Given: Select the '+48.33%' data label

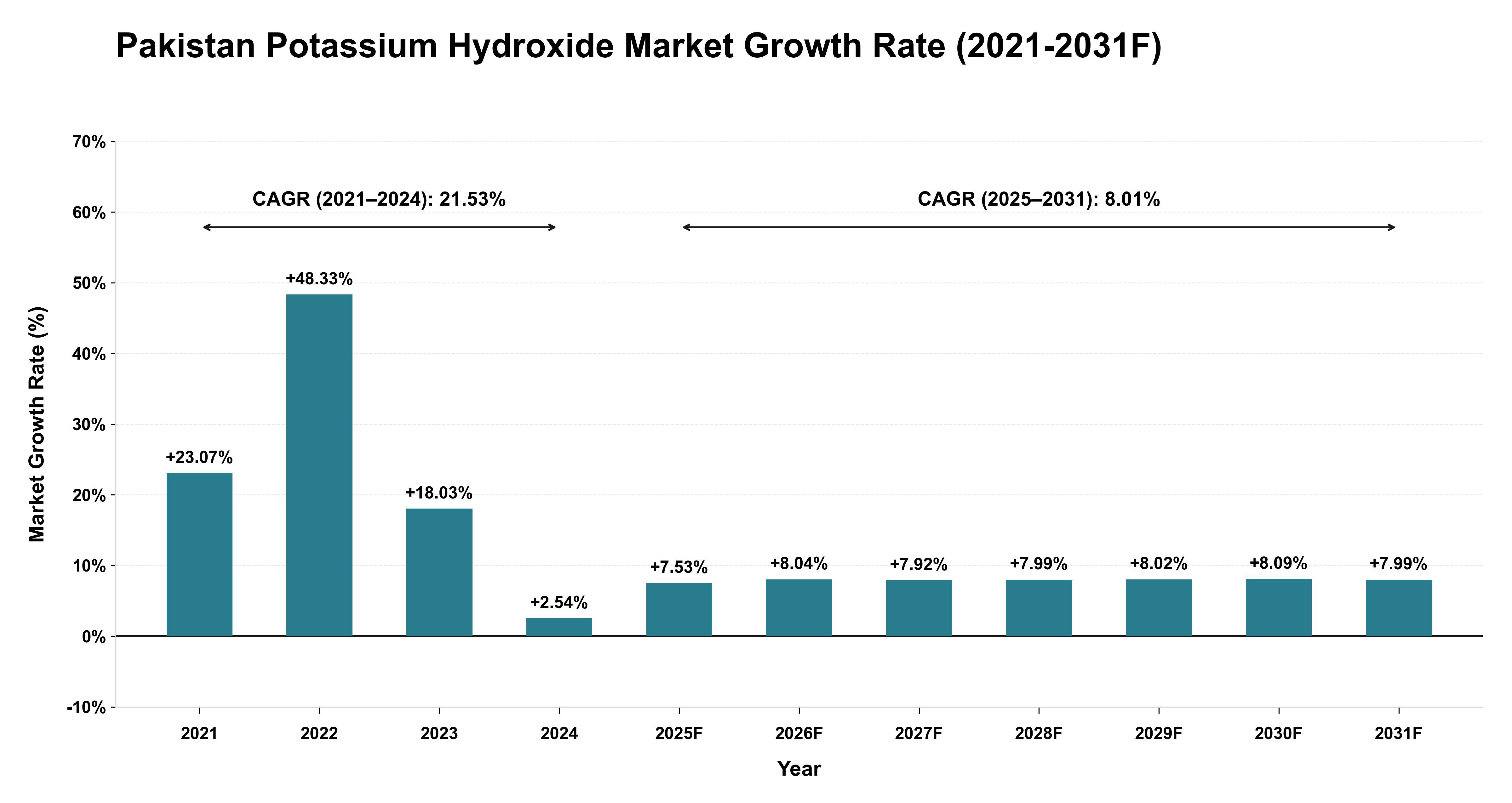Looking at the screenshot, I should (x=319, y=279).
